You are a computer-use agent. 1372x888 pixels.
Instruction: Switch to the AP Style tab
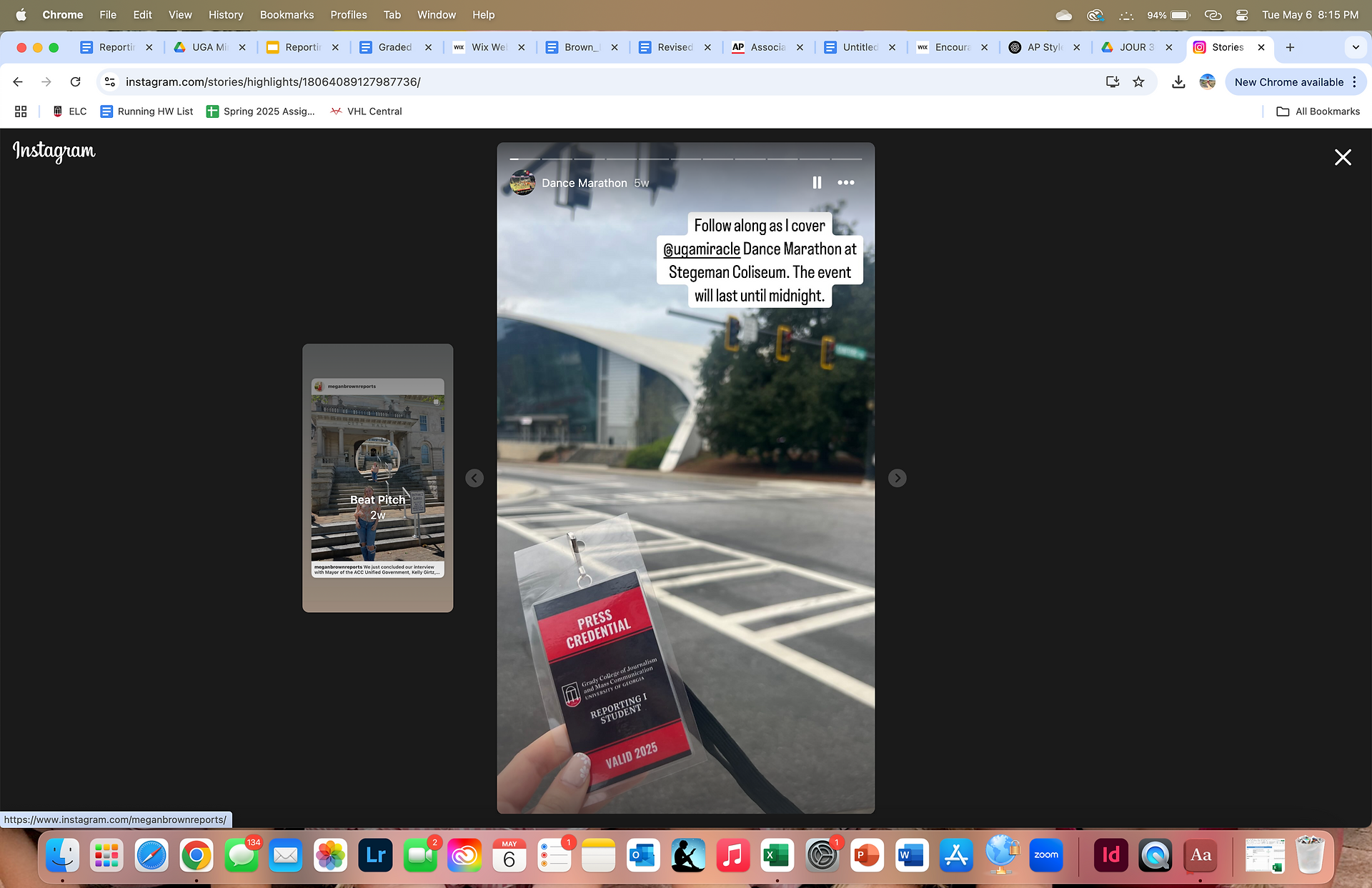1044,47
